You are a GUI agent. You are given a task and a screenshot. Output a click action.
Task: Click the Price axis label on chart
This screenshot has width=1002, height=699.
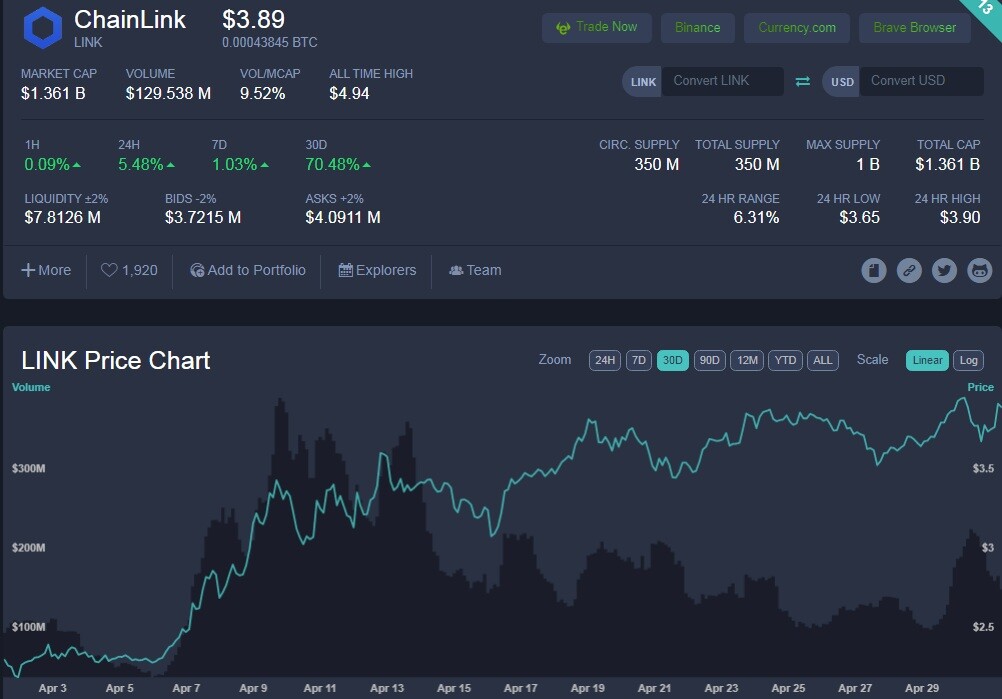980,387
